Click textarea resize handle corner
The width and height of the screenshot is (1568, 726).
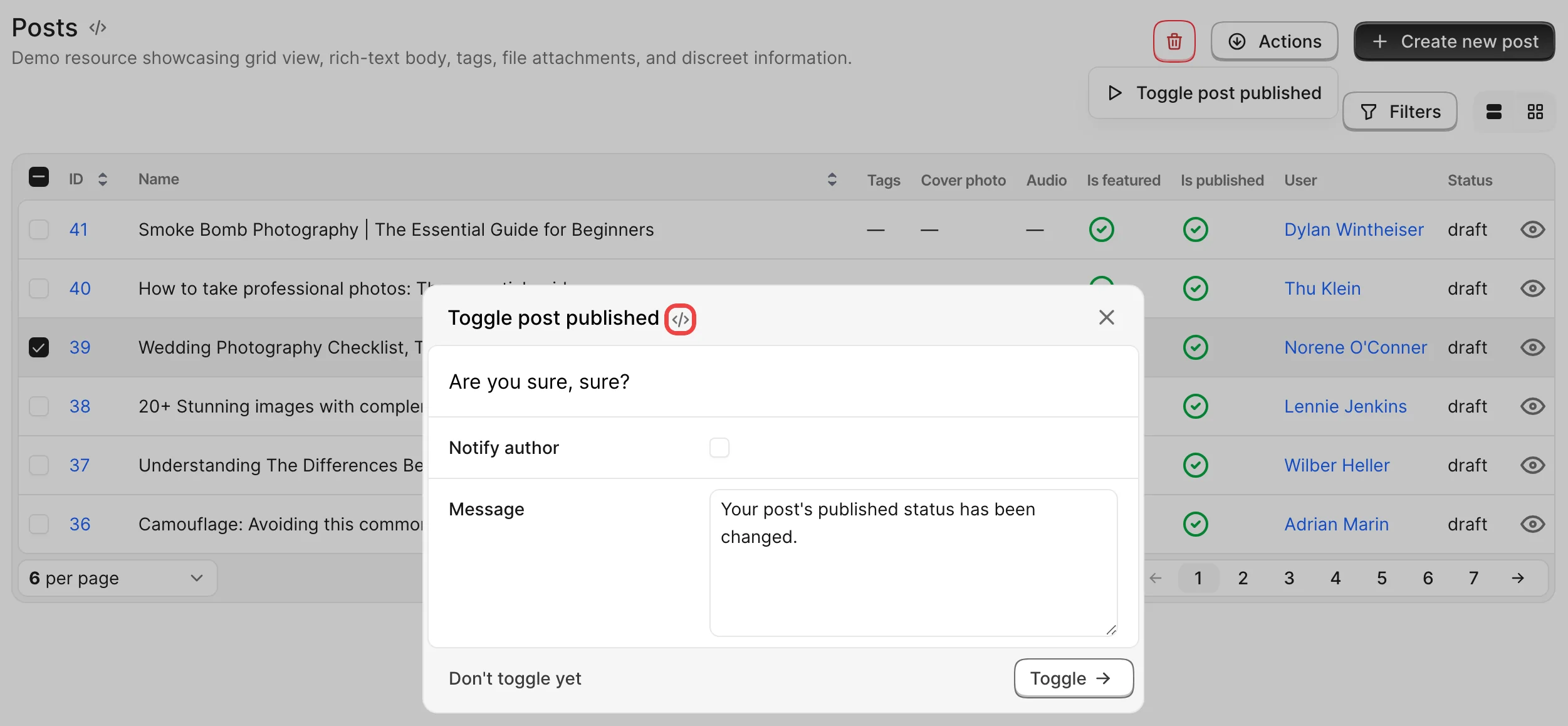click(x=1111, y=630)
